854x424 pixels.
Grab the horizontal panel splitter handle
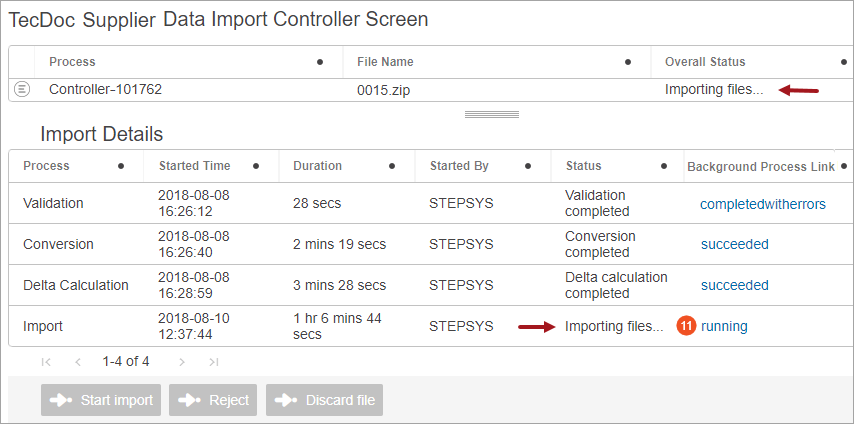click(x=492, y=114)
